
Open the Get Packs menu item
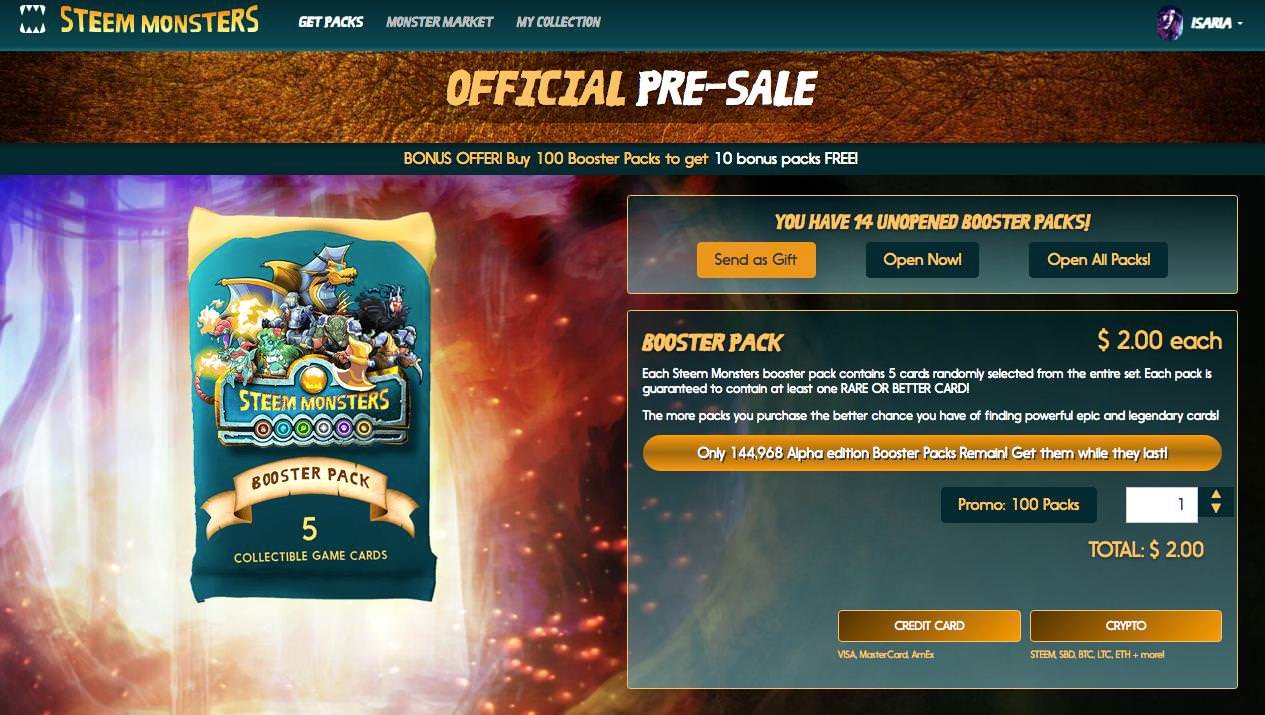(x=331, y=22)
